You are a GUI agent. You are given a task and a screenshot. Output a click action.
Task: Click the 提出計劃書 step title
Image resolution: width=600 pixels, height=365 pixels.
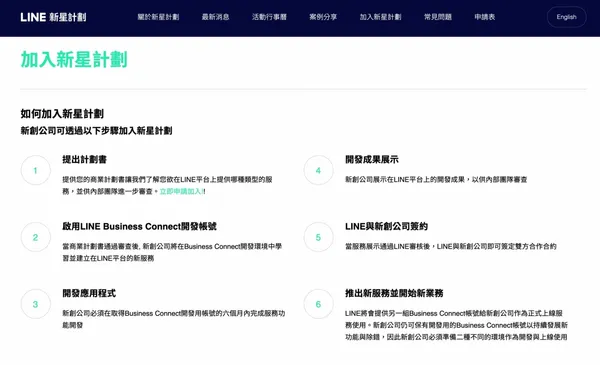click(x=85, y=160)
